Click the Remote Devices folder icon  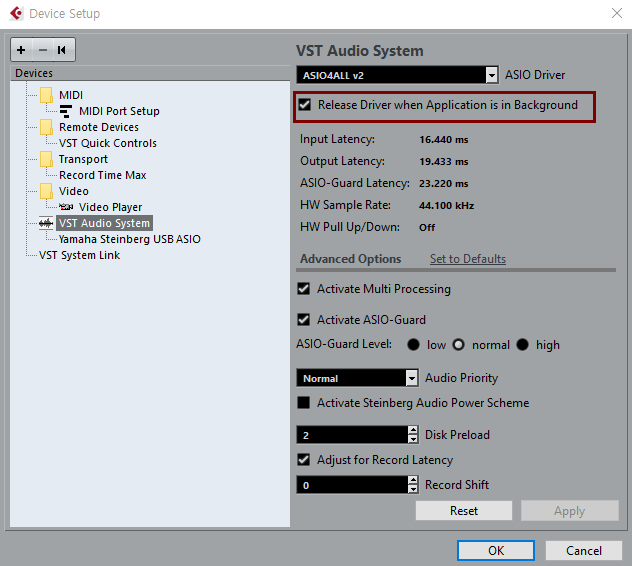[x=46, y=127]
